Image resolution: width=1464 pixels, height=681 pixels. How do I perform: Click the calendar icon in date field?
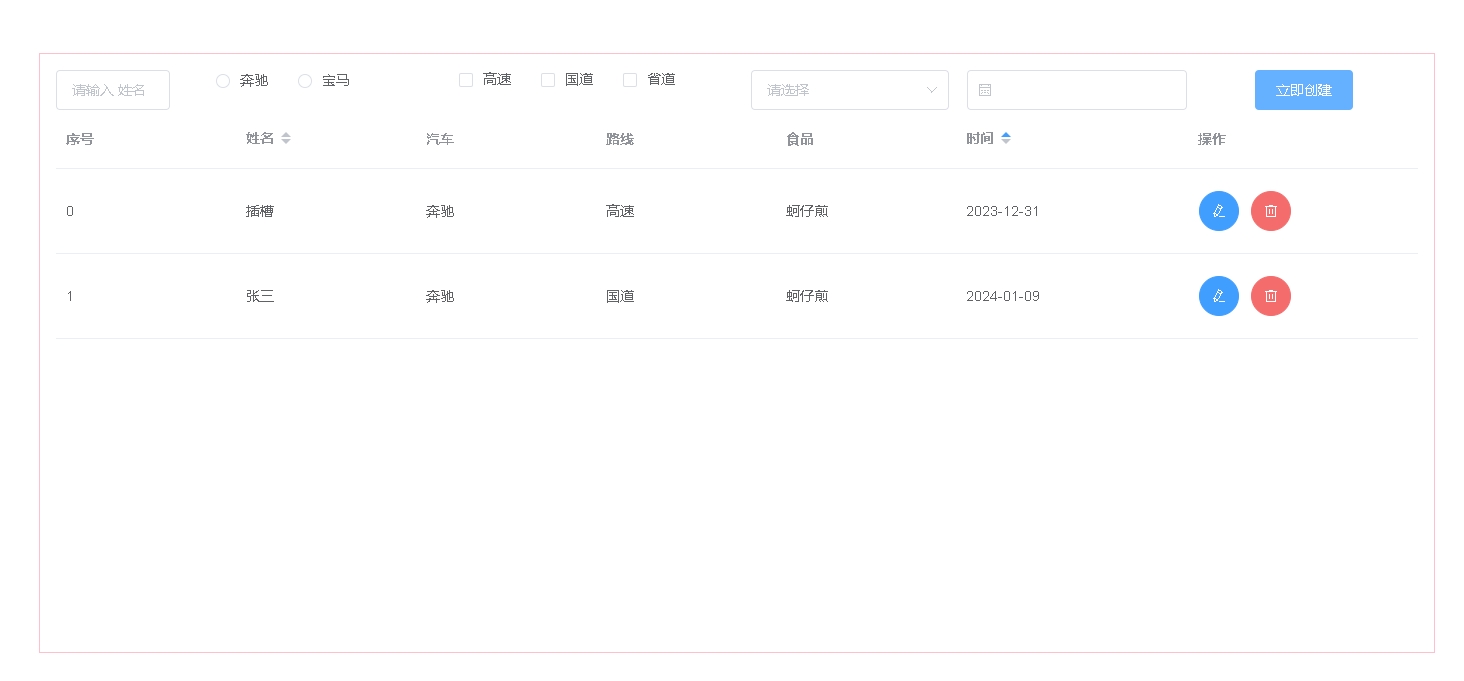tap(984, 90)
